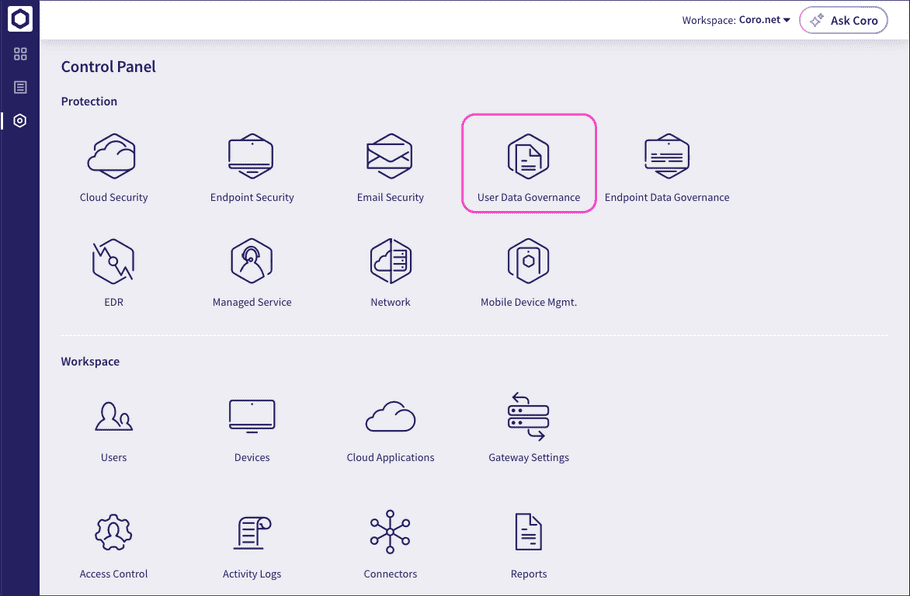The width and height of the screenshot is (910, 596).
Task: Click the Ask Coro button
Action: pyautogui.click(x=843, y=20)
